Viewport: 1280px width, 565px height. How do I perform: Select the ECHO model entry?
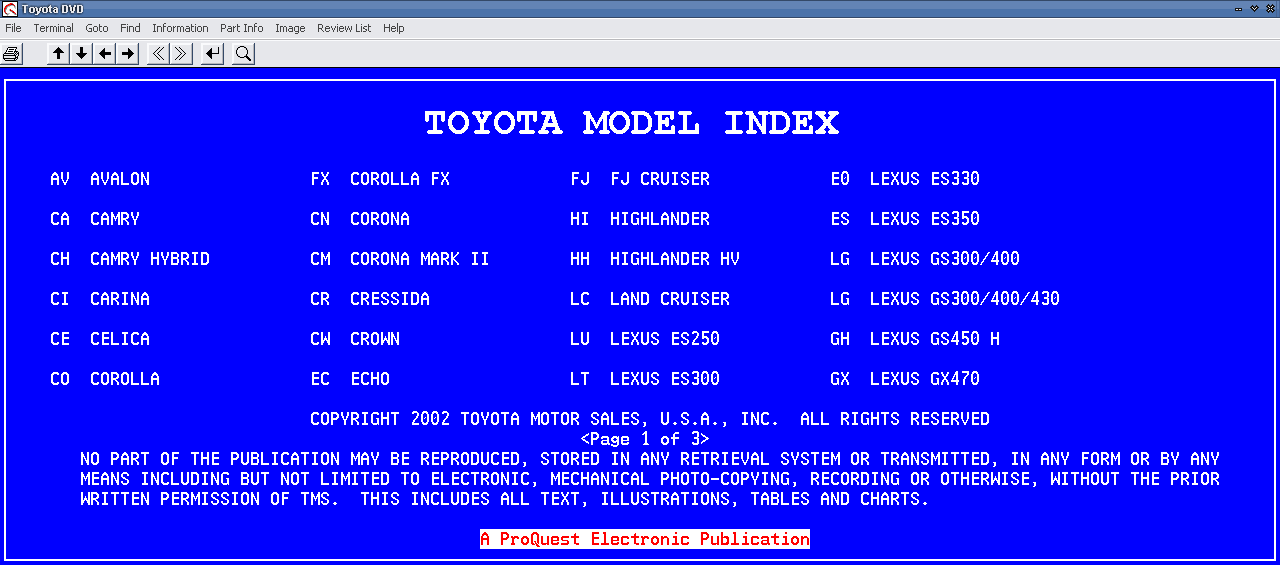[350, 379]
